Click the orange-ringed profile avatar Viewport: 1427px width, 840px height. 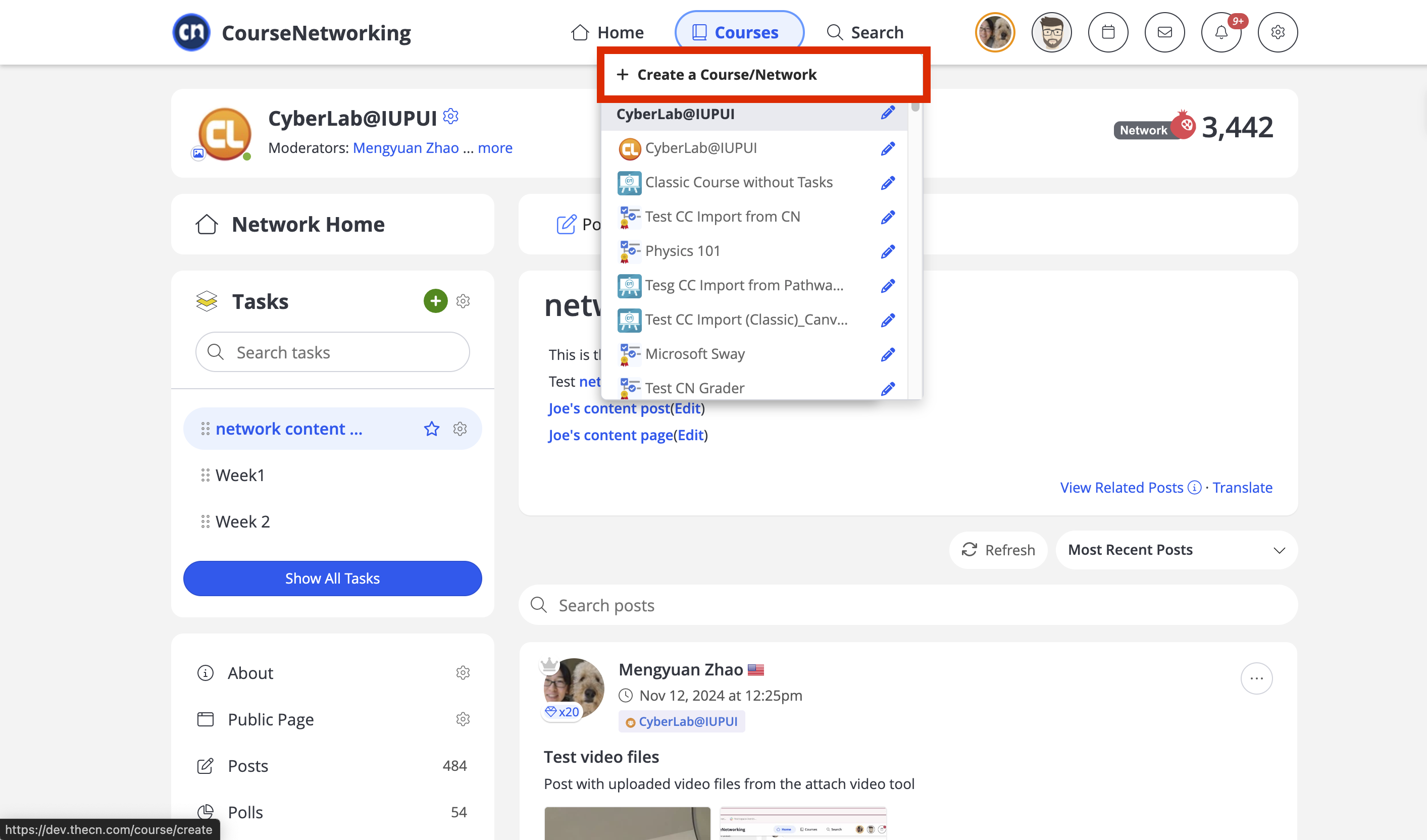995,32
